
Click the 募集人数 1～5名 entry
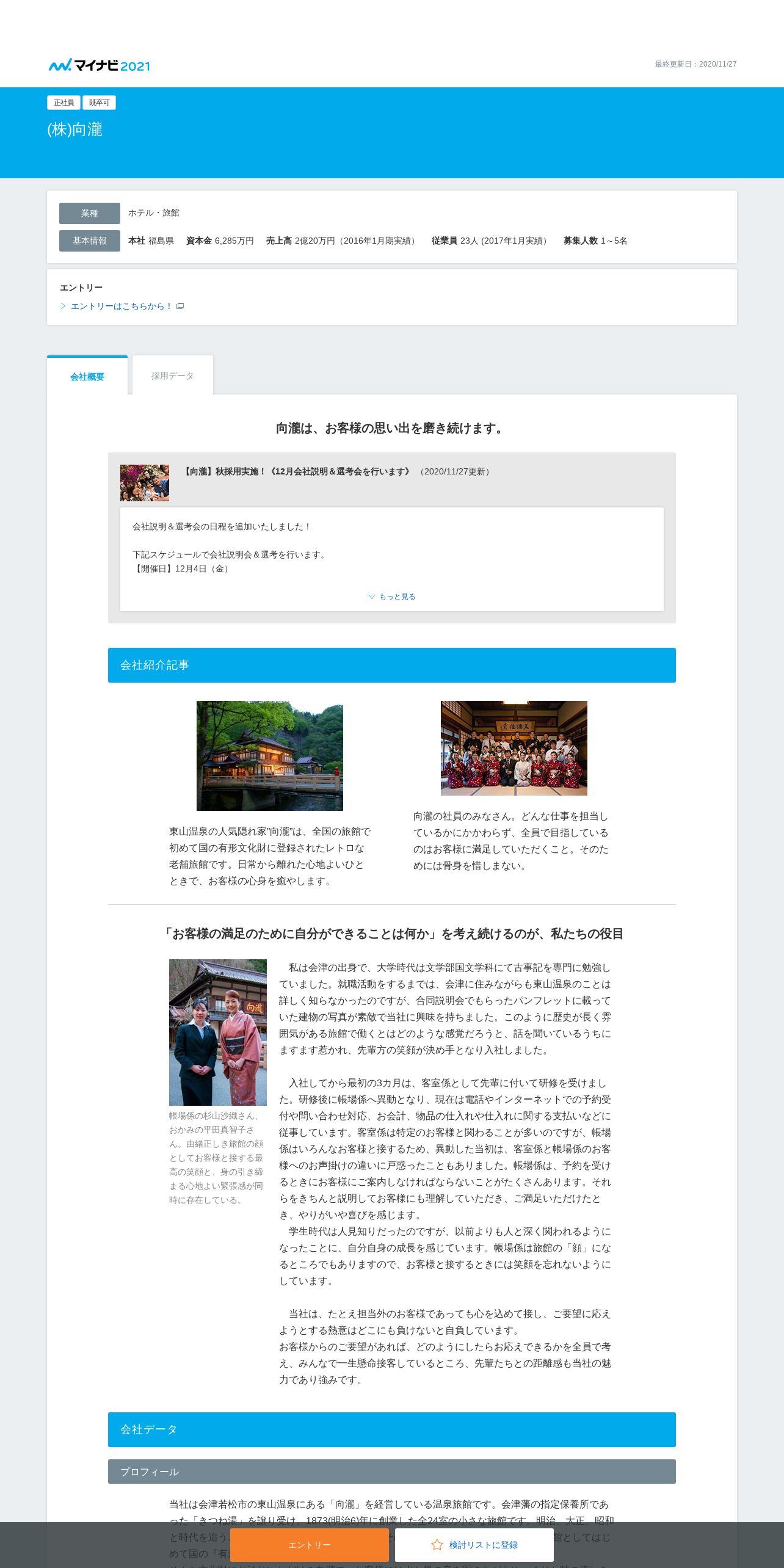(595, 241)
